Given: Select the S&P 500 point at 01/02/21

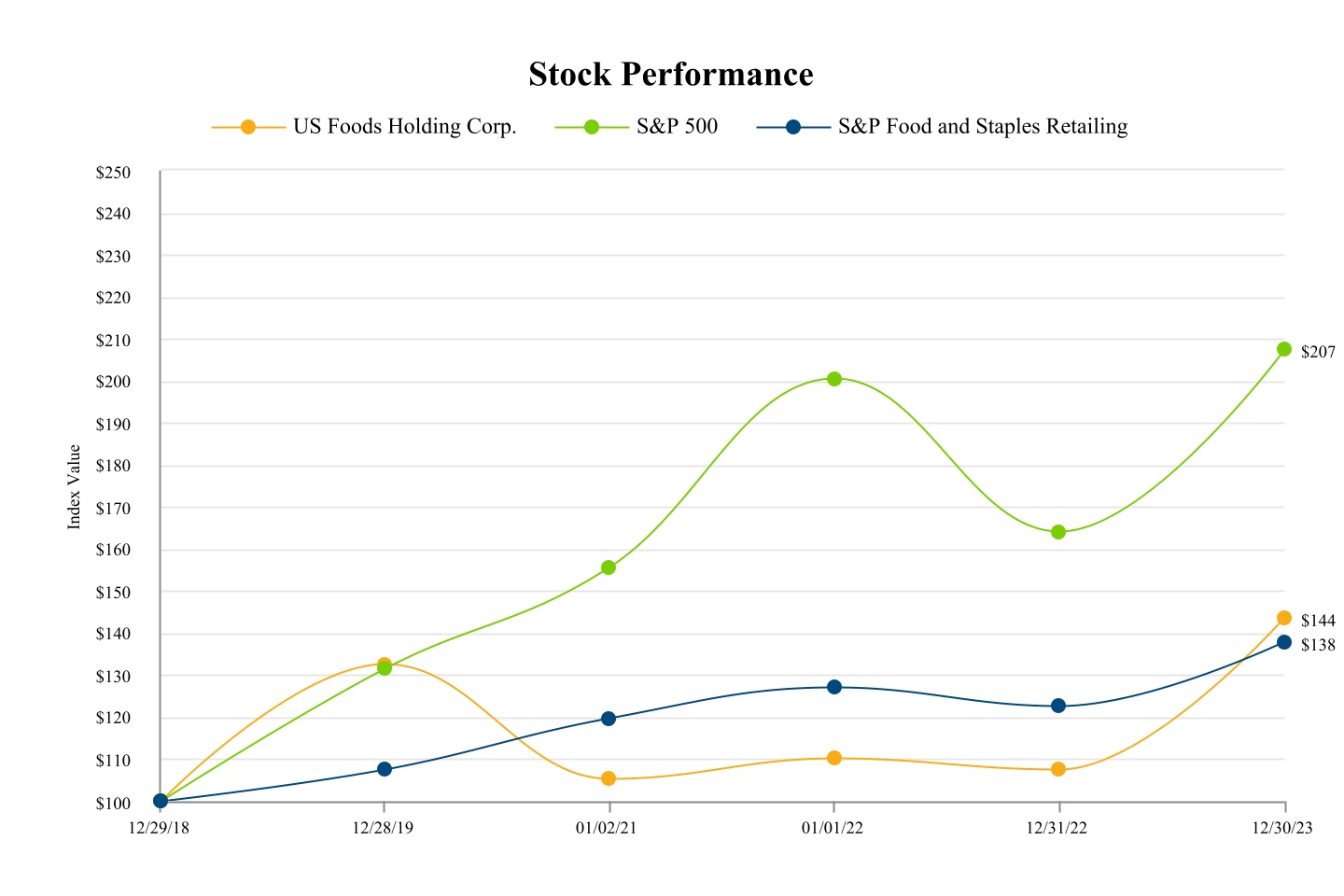Looking at the screenshot, I should click(x=609, y=567).
